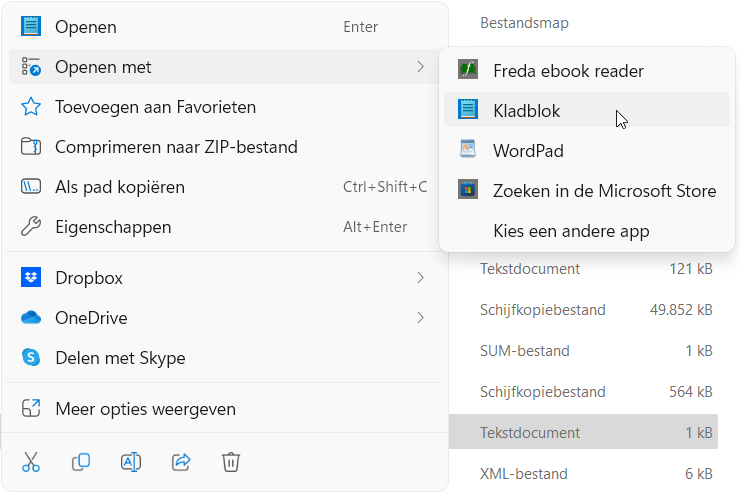Open Eigenschappen
This screenshot has height=500, width=740.
224,227
